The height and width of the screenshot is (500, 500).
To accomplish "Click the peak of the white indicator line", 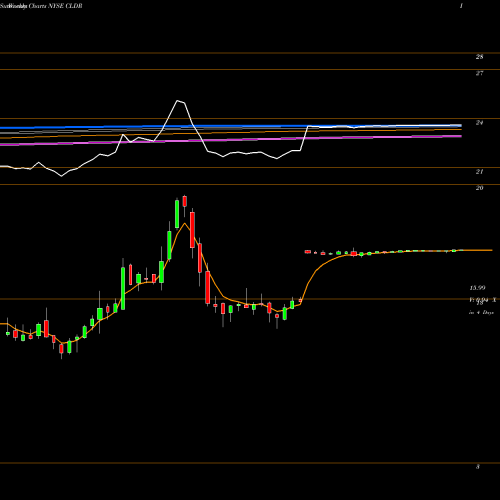I will [178, 100].
